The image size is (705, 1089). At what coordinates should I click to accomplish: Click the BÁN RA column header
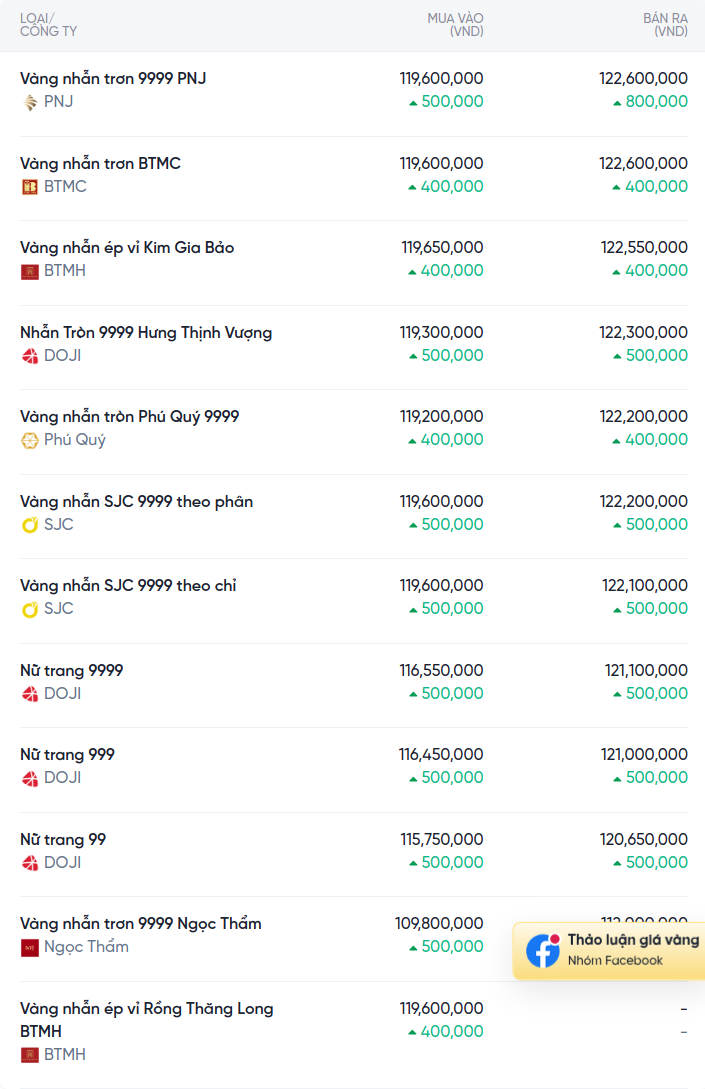tap(665, 25)
